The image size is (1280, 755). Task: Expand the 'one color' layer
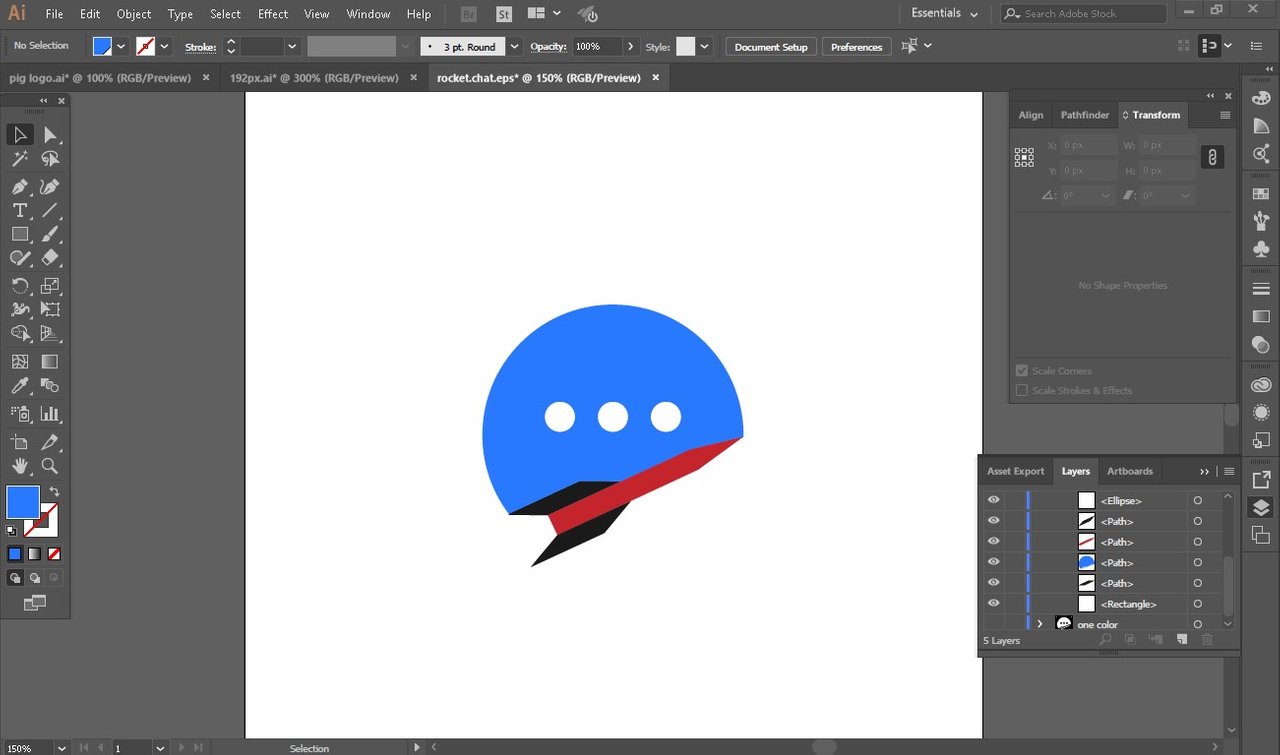[x=1040, y=624]
